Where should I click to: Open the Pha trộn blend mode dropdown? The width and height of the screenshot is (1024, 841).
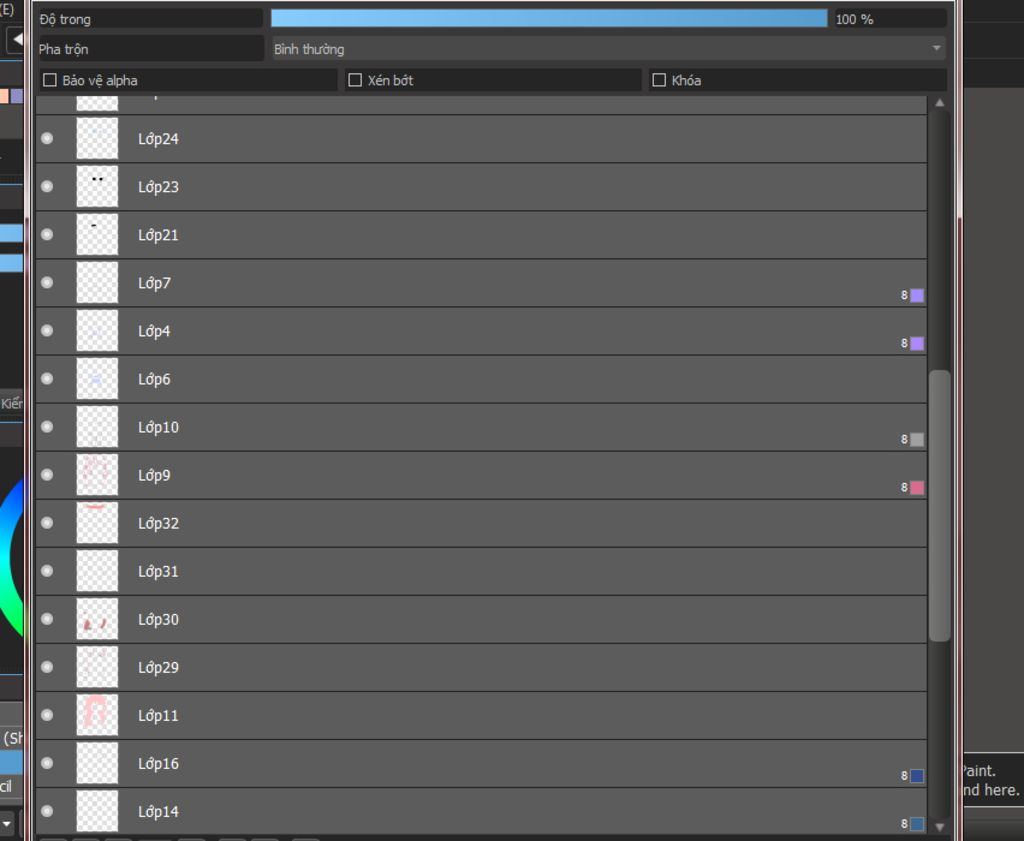click(x=609, y=49)
